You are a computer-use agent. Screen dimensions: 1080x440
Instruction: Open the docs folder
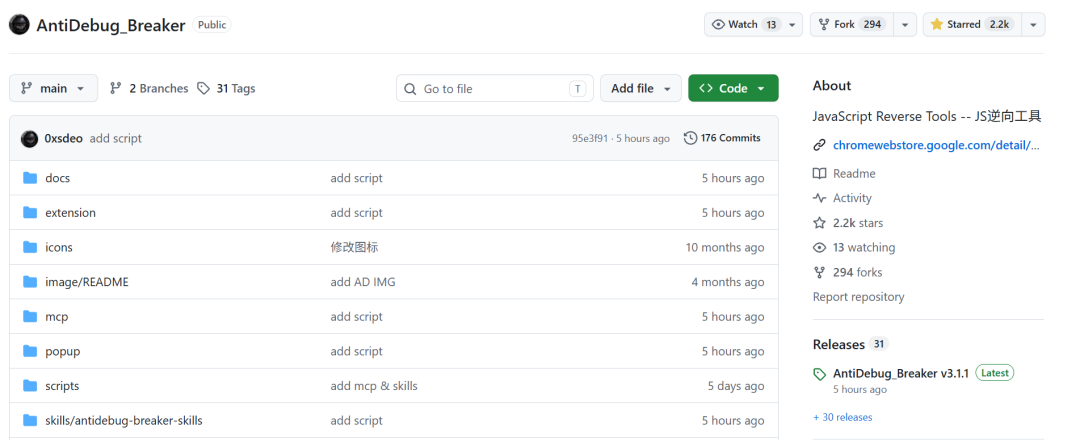[x=58, y=178]
